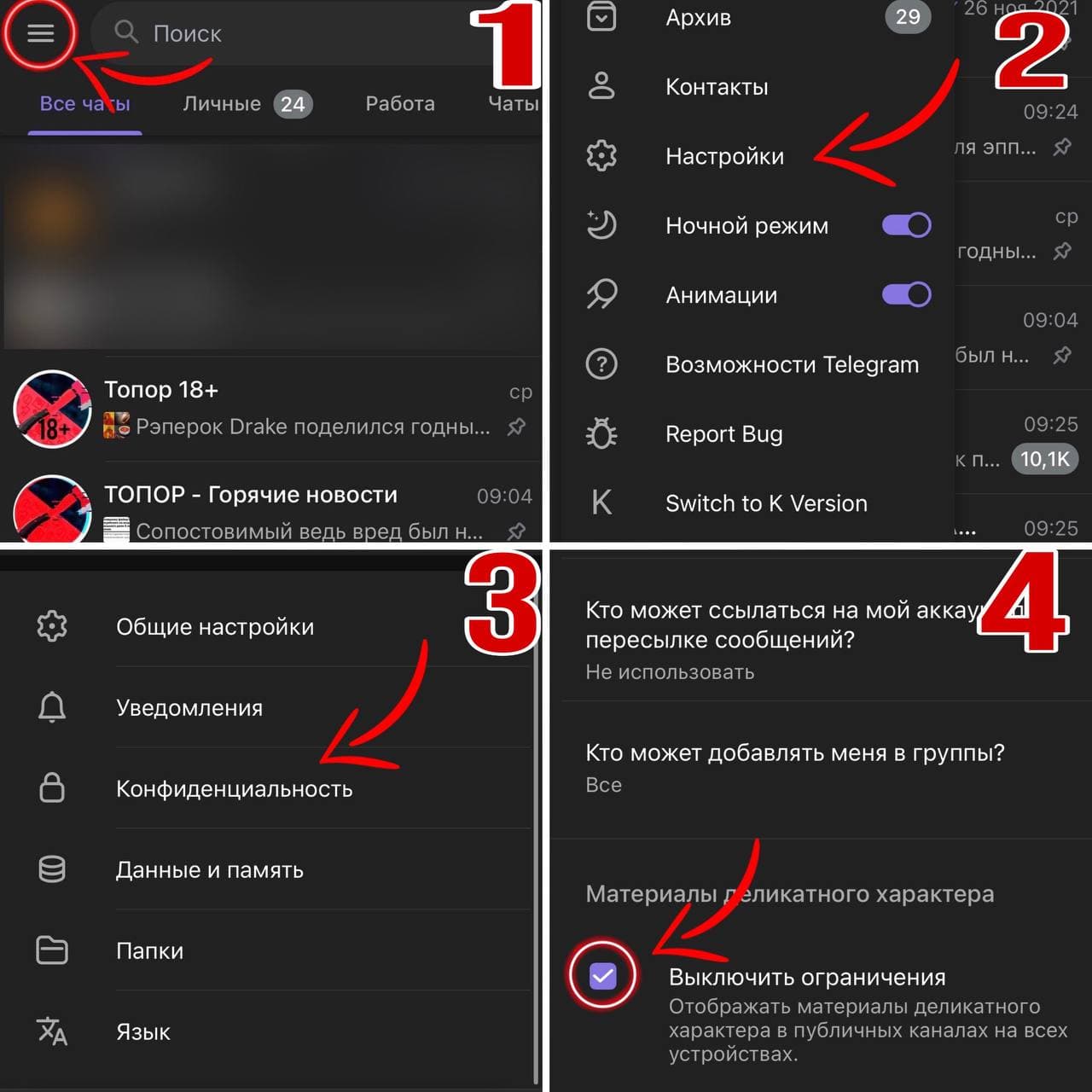Click the search magnifier icon
This screenshot has height=1092, width=1092.
(x=126, y=32)
